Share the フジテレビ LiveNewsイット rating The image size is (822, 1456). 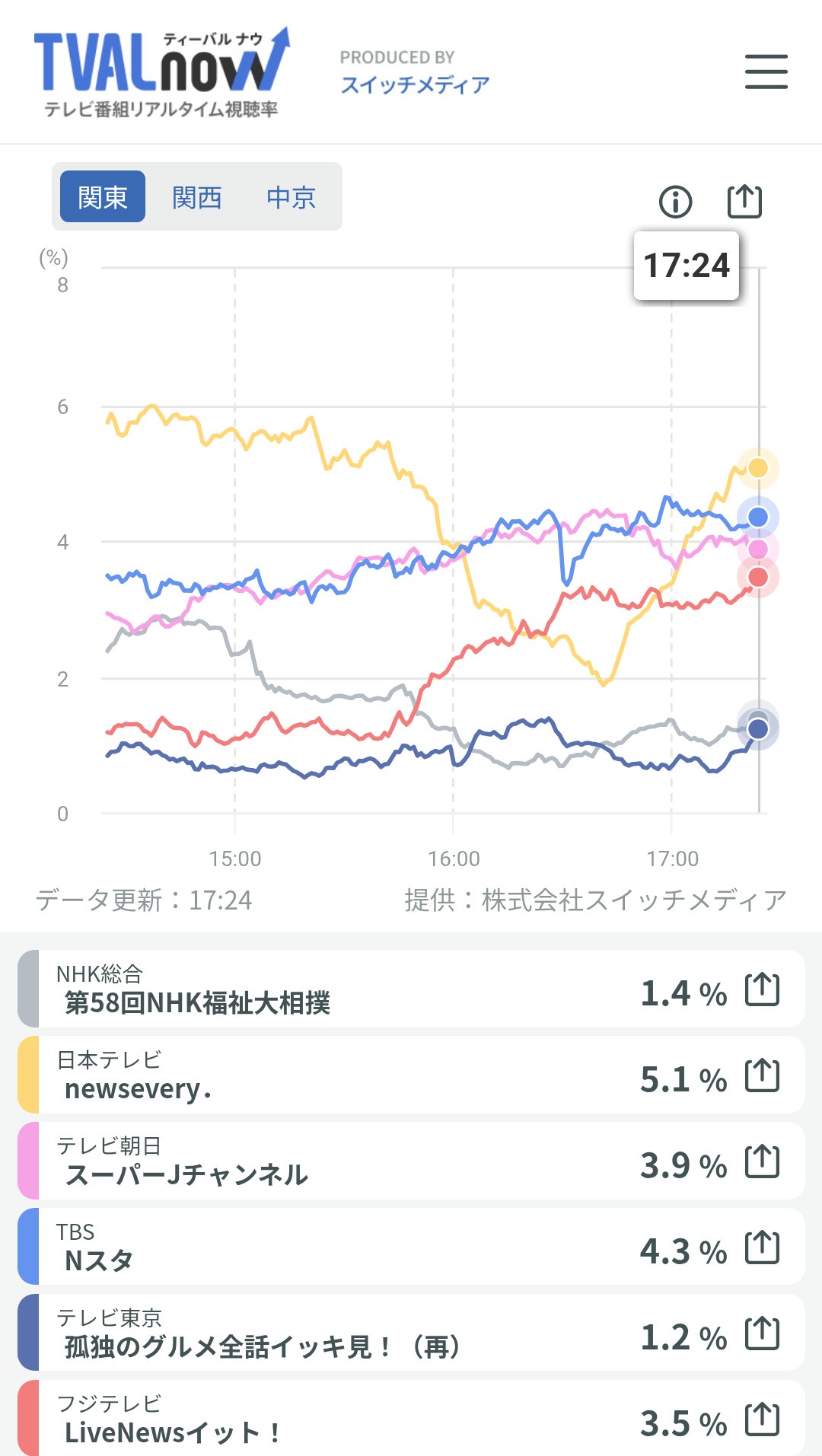tap(762, 1419)
